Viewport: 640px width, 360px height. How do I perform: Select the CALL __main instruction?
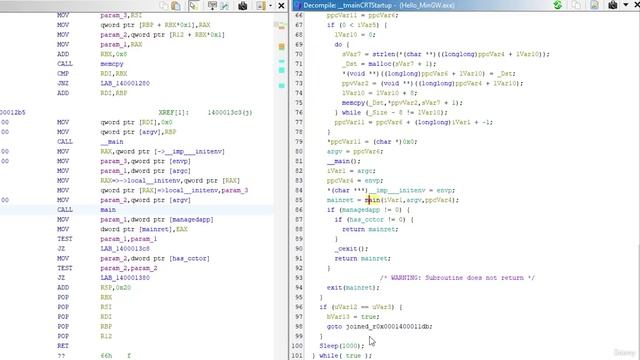coord(90,142)
